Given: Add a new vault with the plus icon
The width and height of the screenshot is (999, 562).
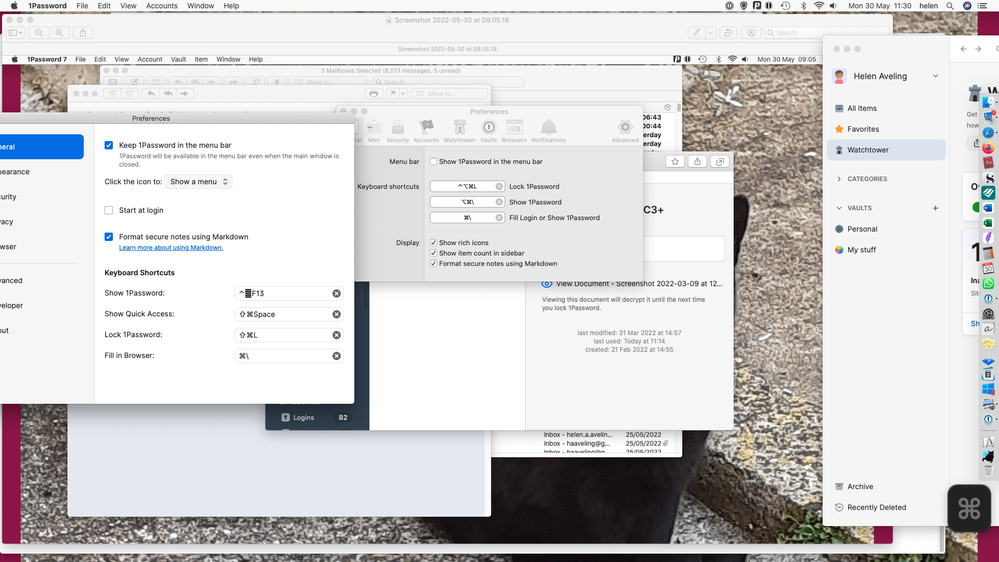Looking at the screenshot, I should tap(935, 208).
